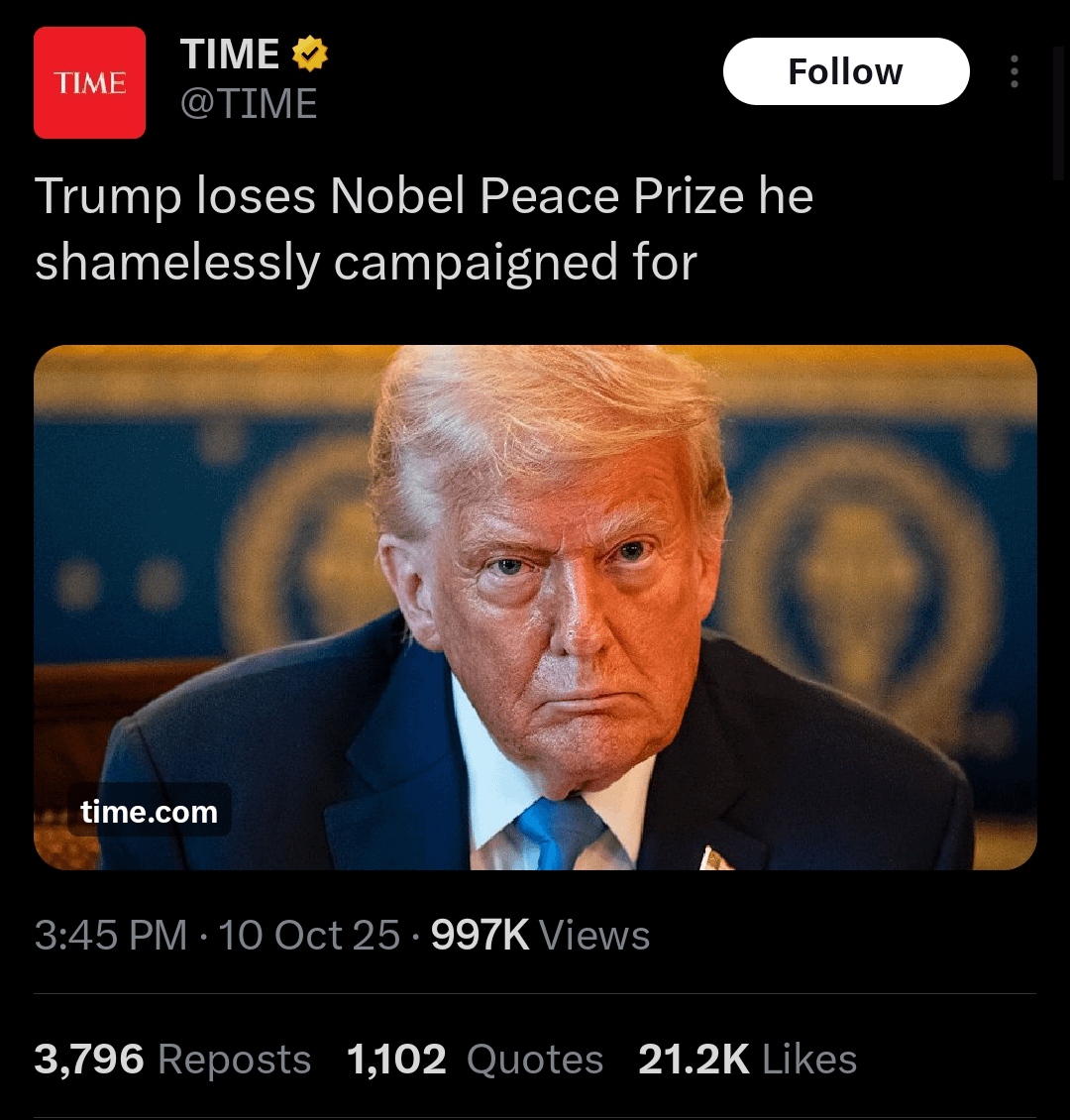Open the @TIME handle link
Screen dimensions: 1070x1120
coord(249,103)
